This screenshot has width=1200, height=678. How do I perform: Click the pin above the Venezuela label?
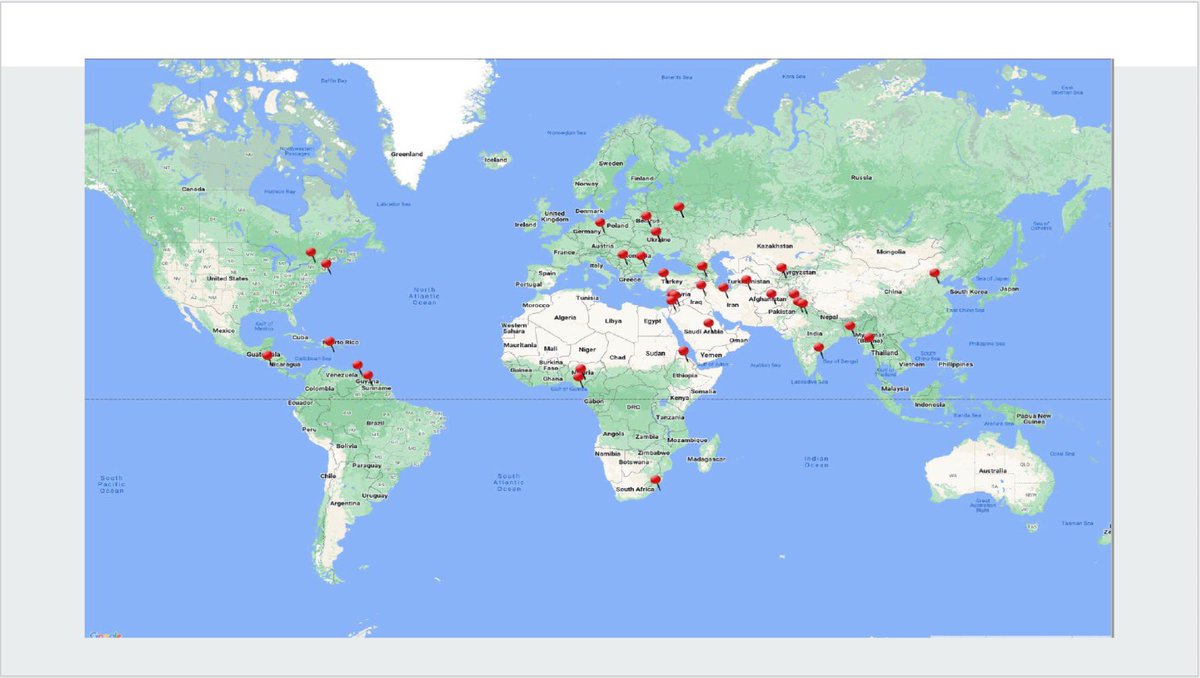tap(357, 367)
